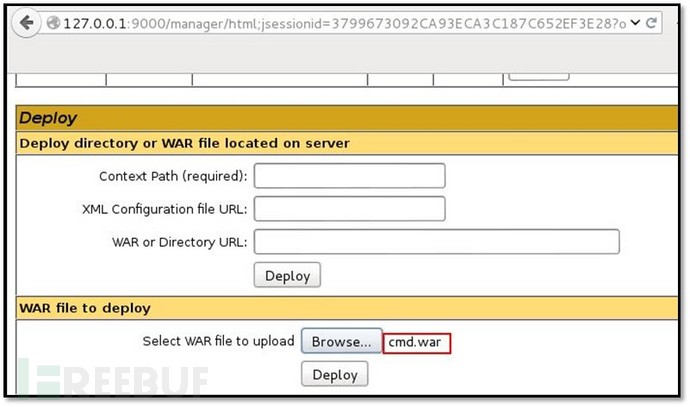Click the browser back arrow button
This screenshot has width=690, height=407.
click(26, 22)
